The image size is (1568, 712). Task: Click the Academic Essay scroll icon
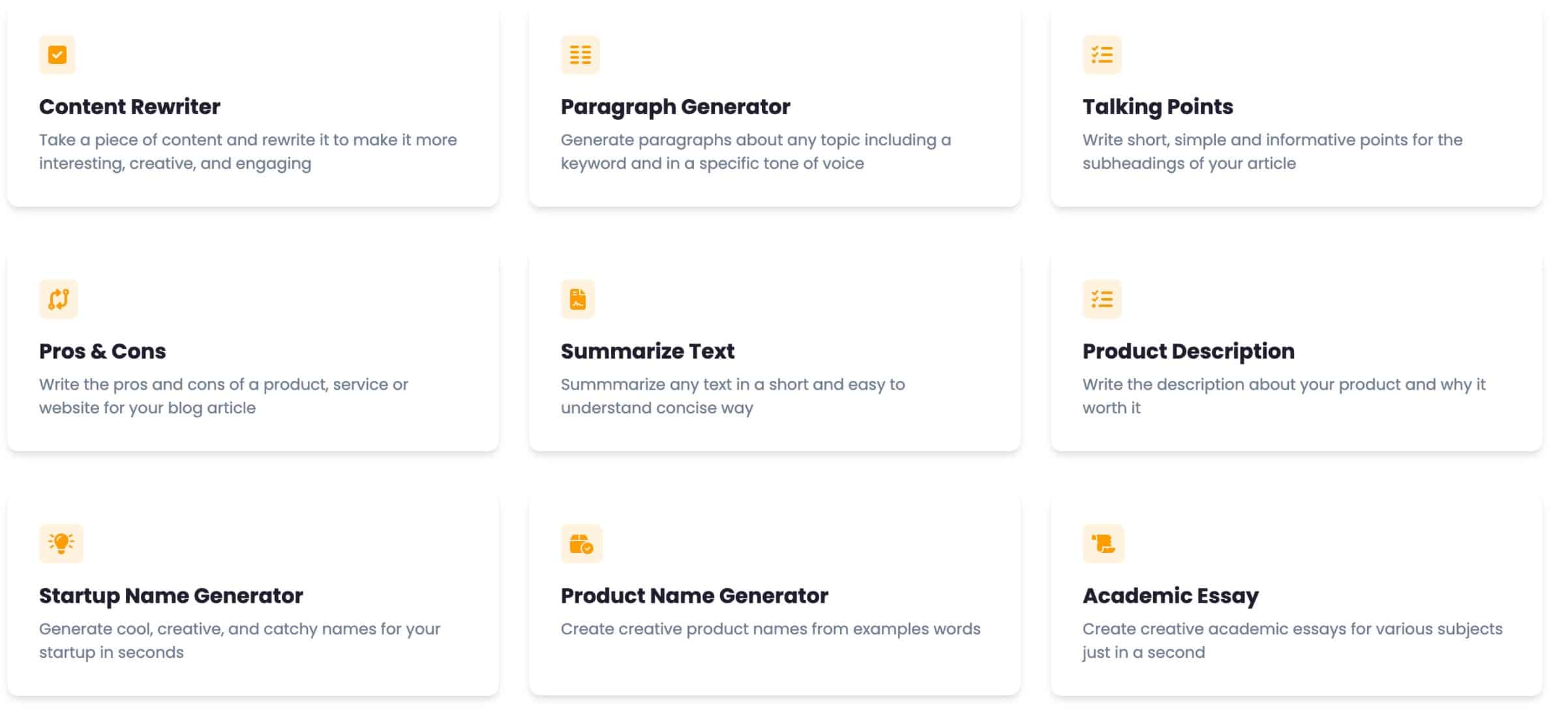coord(1104,544)
